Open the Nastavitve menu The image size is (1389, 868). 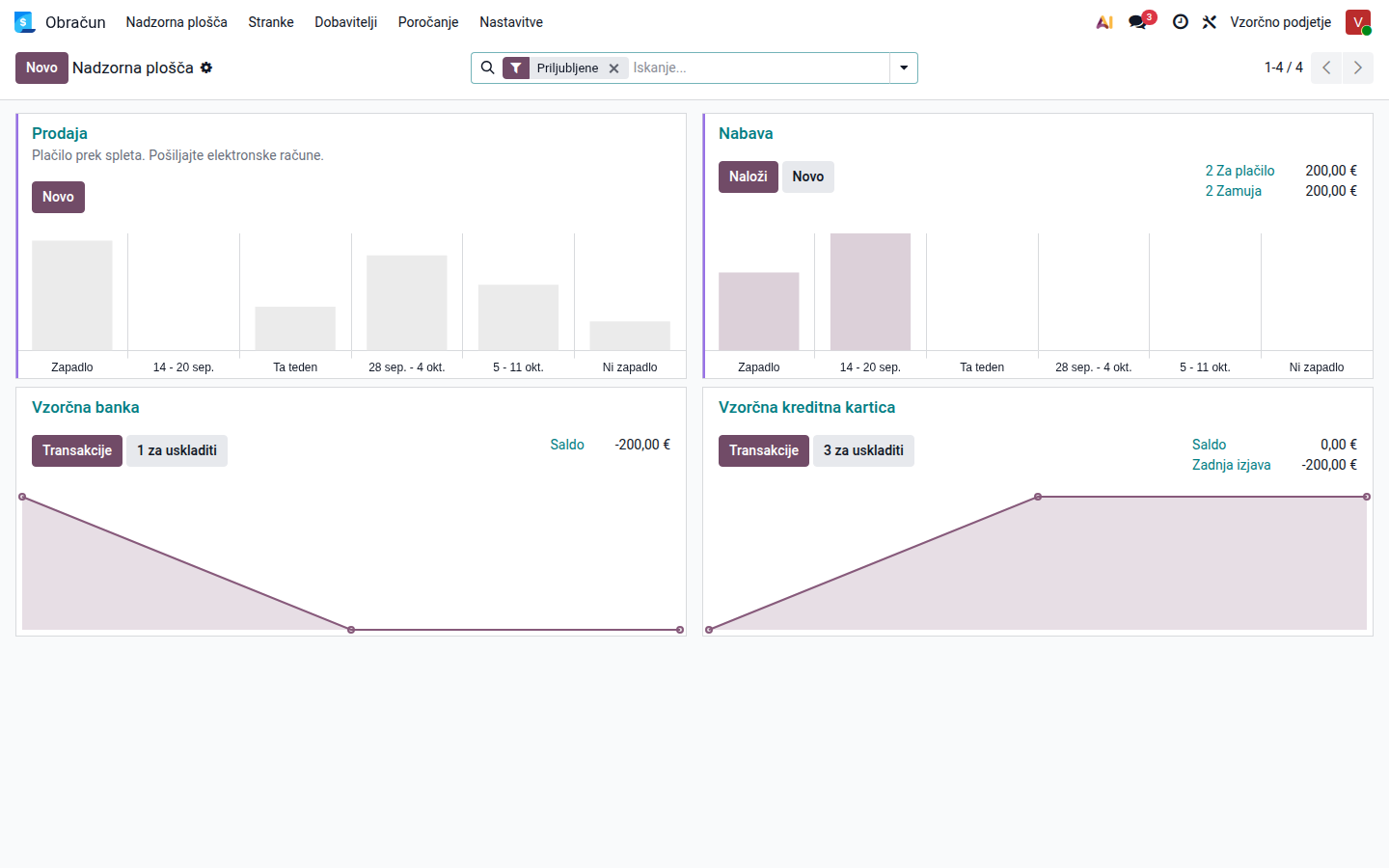point(511,22)
